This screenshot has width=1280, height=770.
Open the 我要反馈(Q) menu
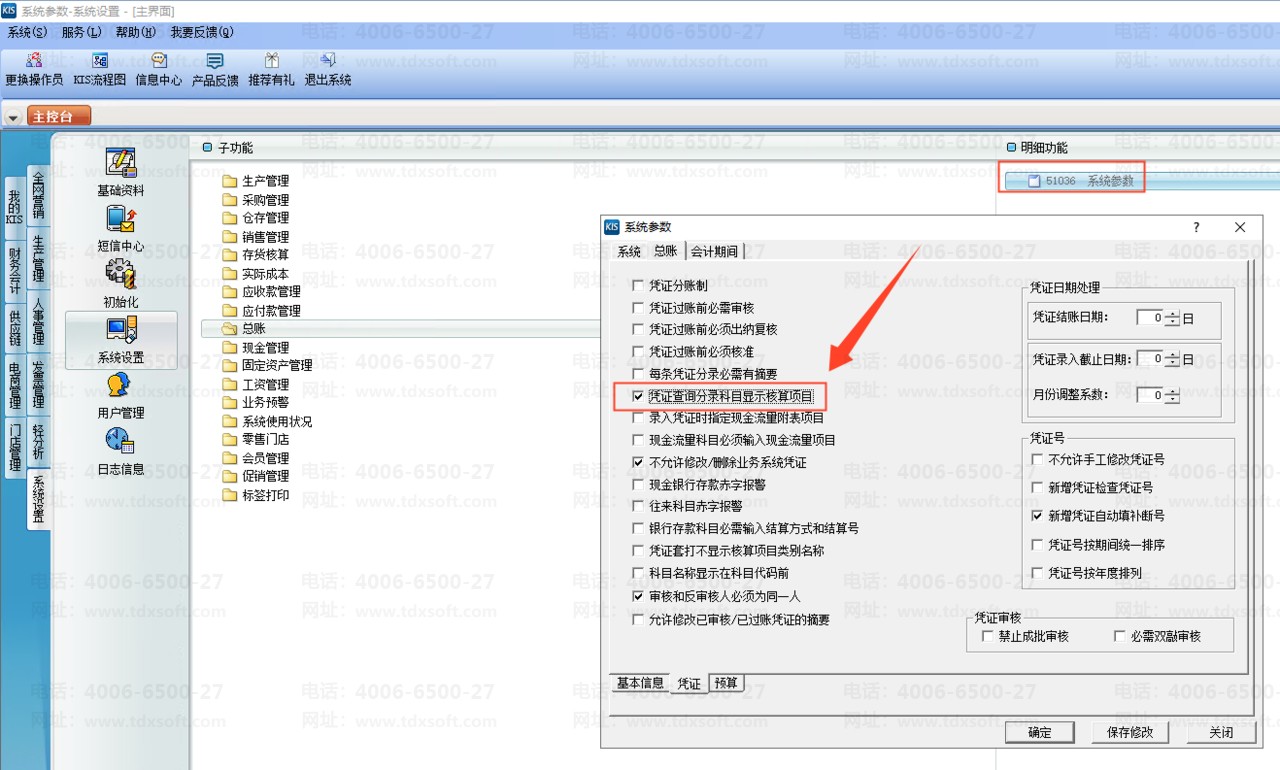[x=202, y=33]
